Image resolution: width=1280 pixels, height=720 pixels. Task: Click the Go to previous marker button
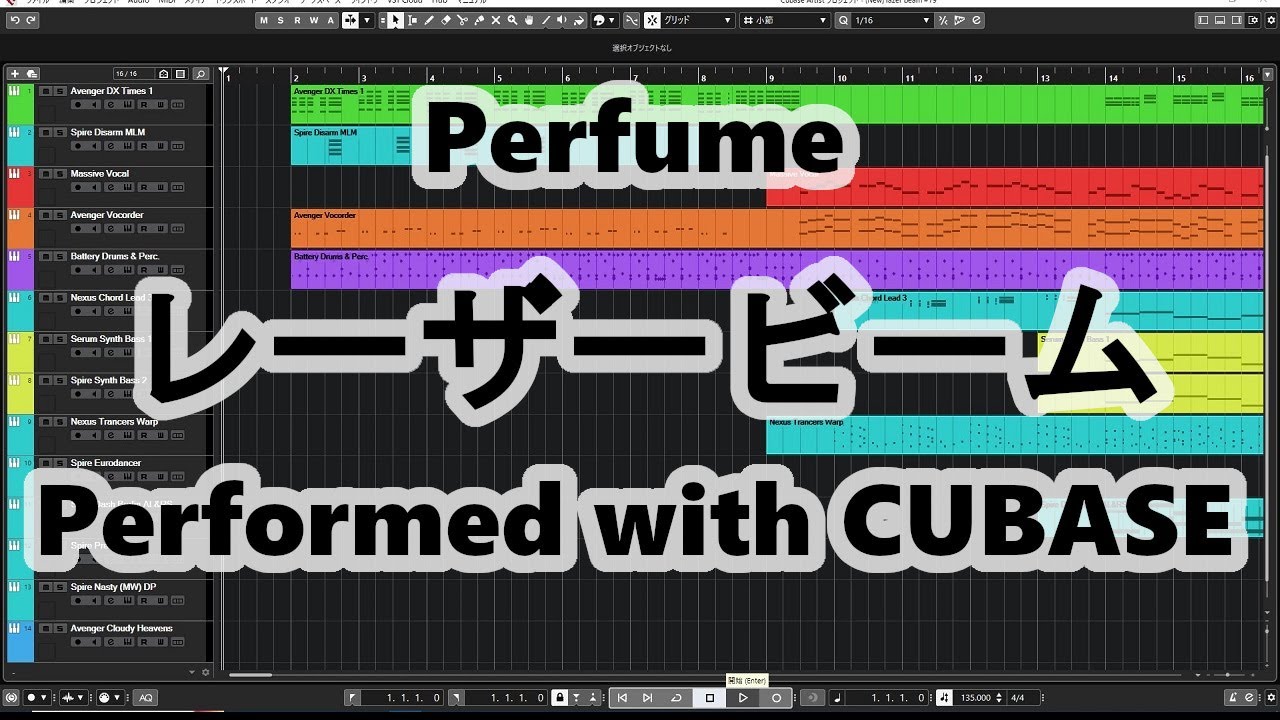click(x=622, y=698)
